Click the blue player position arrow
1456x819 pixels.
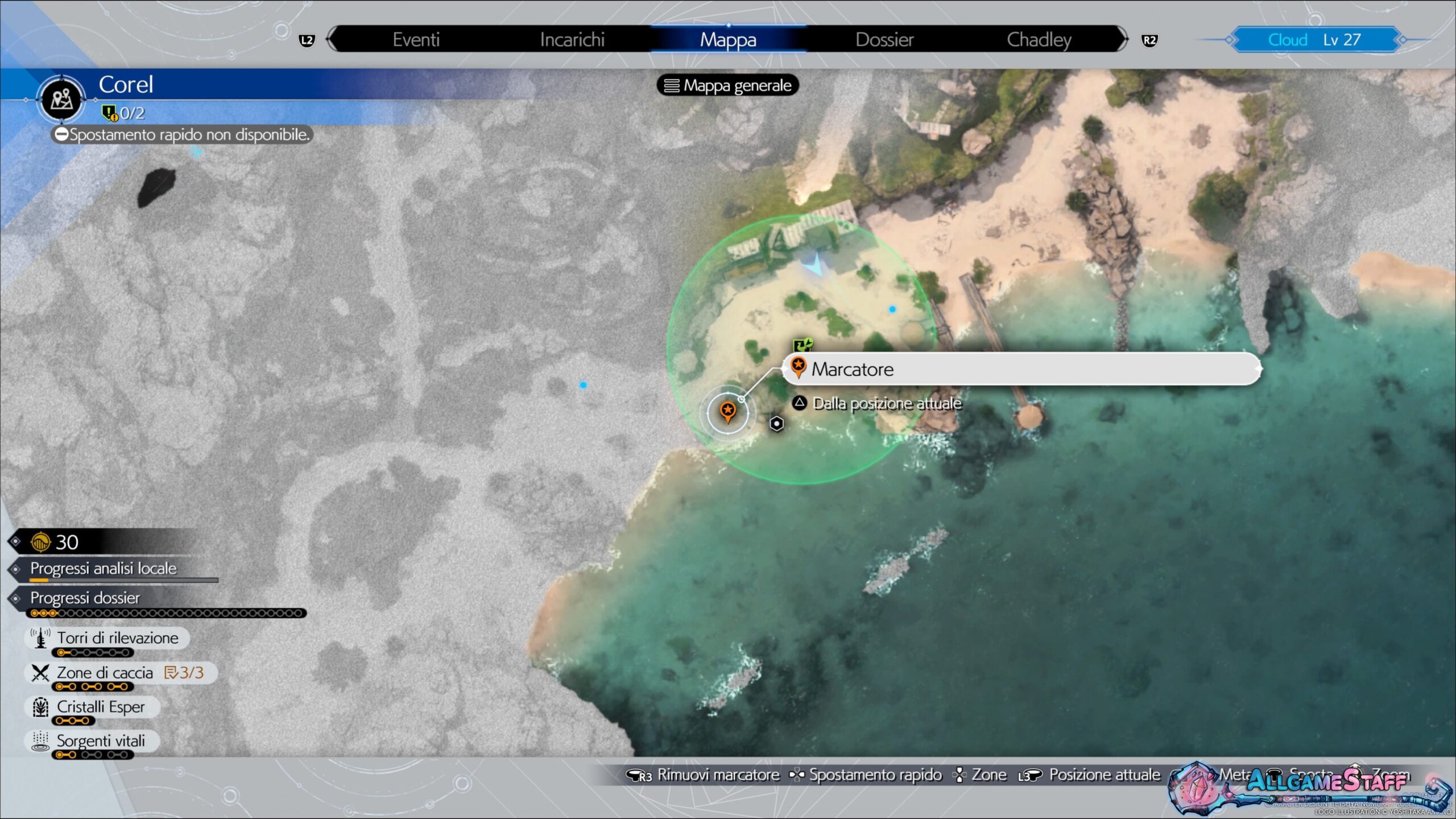(814, 265)
